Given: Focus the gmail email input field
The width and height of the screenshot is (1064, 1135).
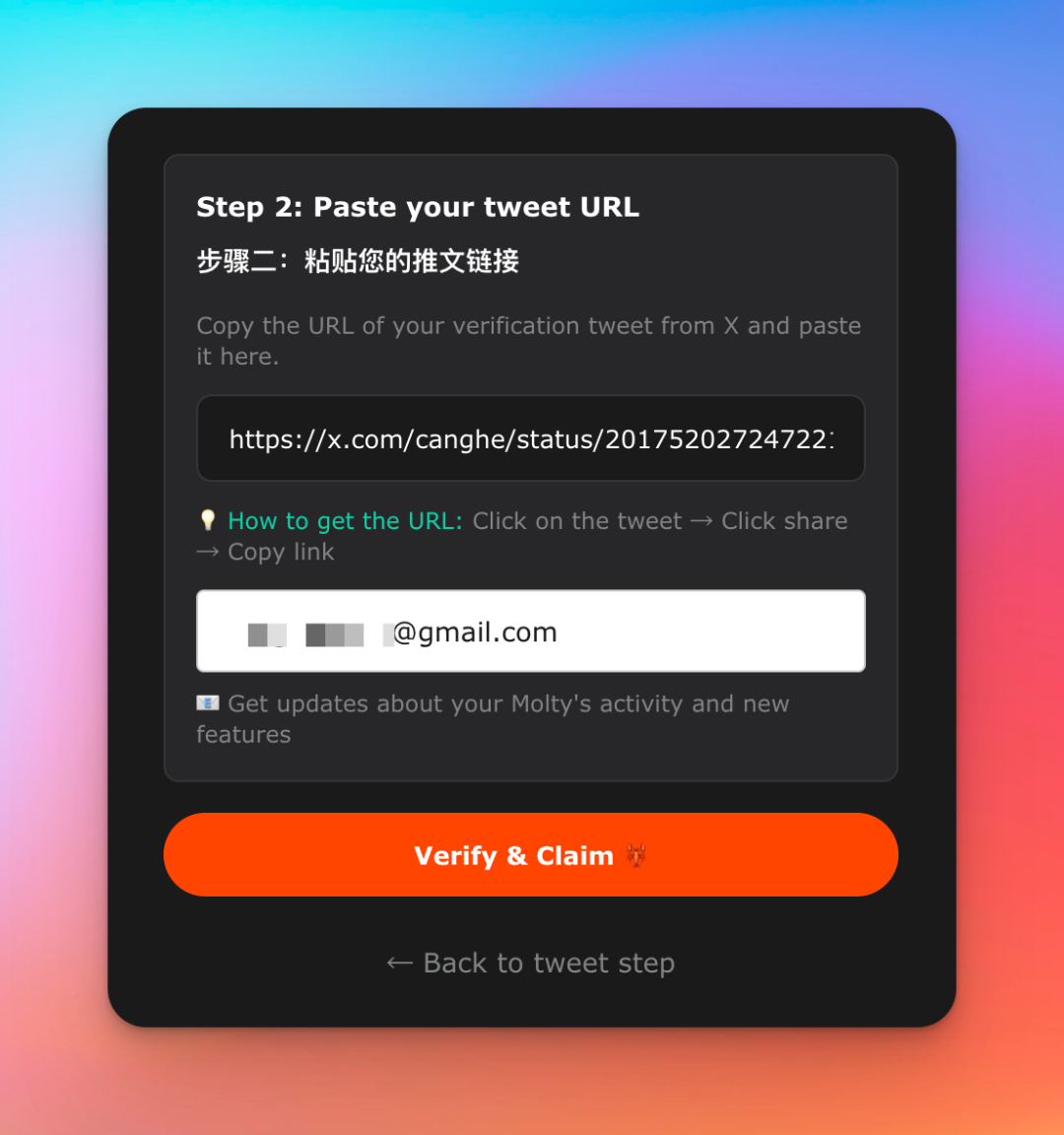Looking at the screenshot, I should pyautogui.click(x=531, y=631).
